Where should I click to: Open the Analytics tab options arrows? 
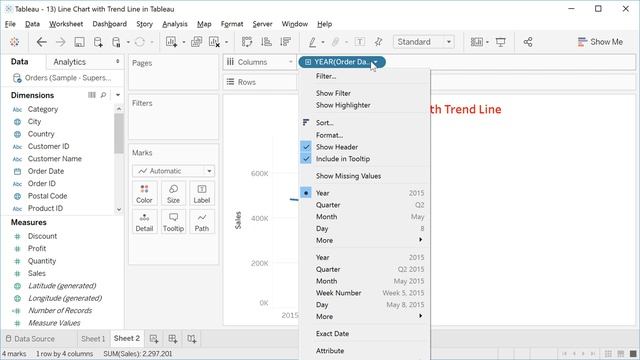pos(118,62)
